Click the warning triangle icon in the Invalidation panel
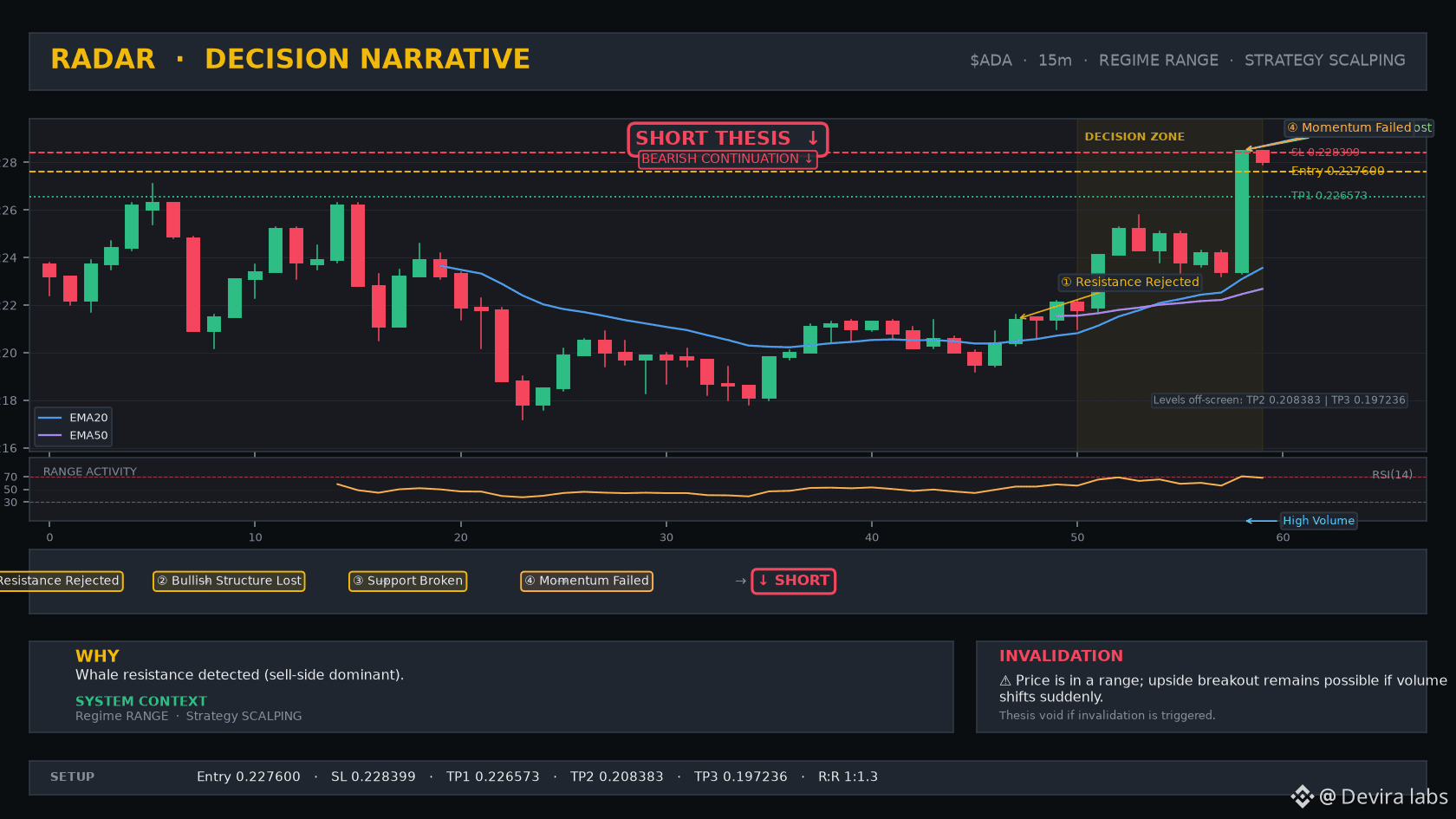 1005,681
